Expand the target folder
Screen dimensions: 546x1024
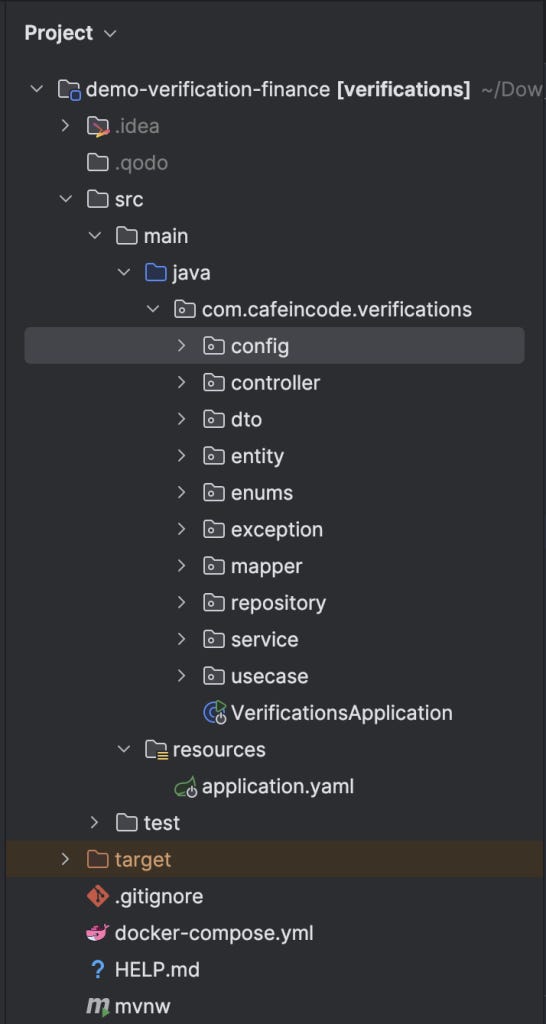65,859
